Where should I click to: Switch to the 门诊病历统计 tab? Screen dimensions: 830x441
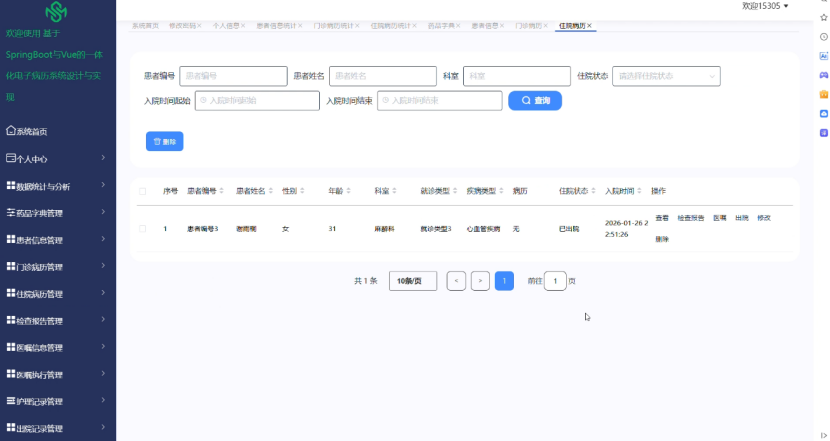[x=333, y=25]
